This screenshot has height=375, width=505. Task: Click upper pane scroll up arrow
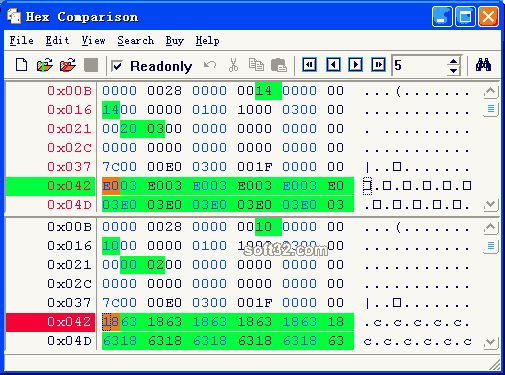490,91
